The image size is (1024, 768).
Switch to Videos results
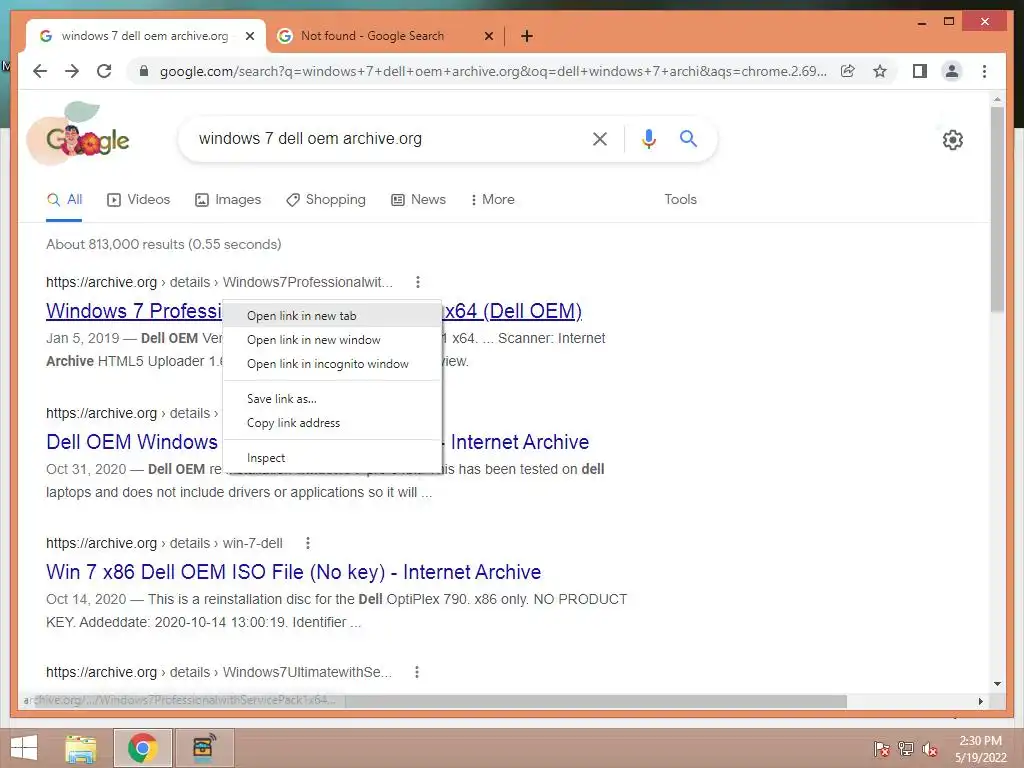138,200
